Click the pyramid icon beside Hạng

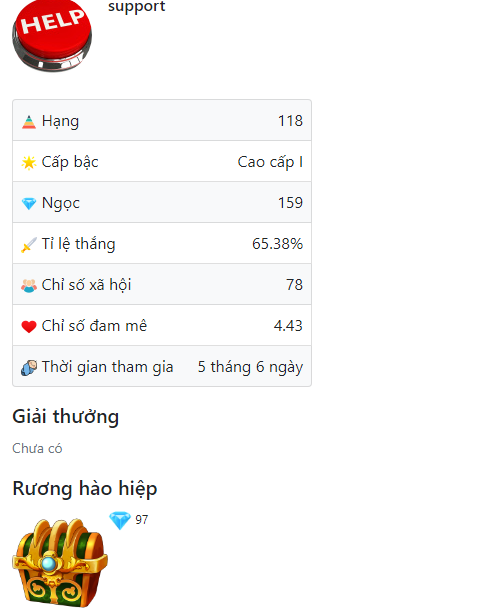[29, 122]
